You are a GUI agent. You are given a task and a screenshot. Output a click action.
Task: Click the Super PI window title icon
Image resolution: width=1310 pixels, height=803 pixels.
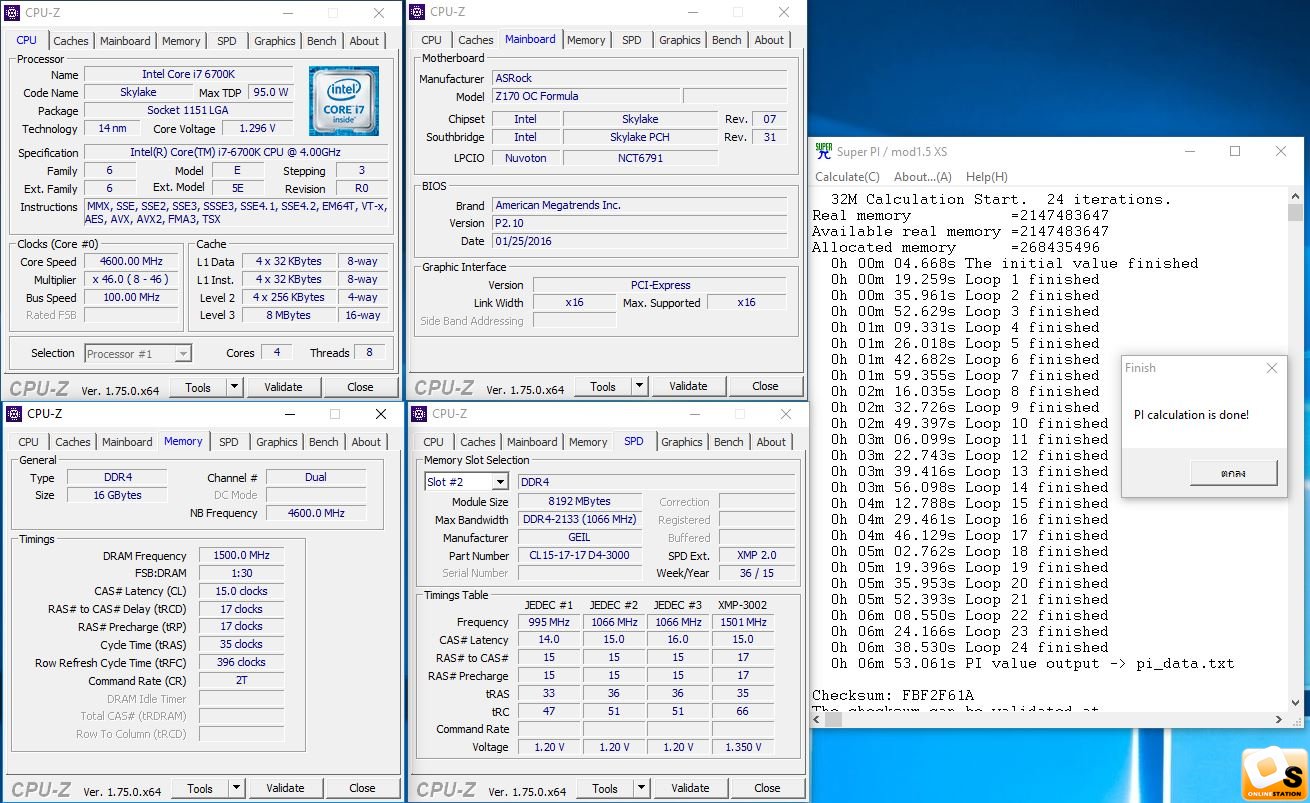(824, 151)
